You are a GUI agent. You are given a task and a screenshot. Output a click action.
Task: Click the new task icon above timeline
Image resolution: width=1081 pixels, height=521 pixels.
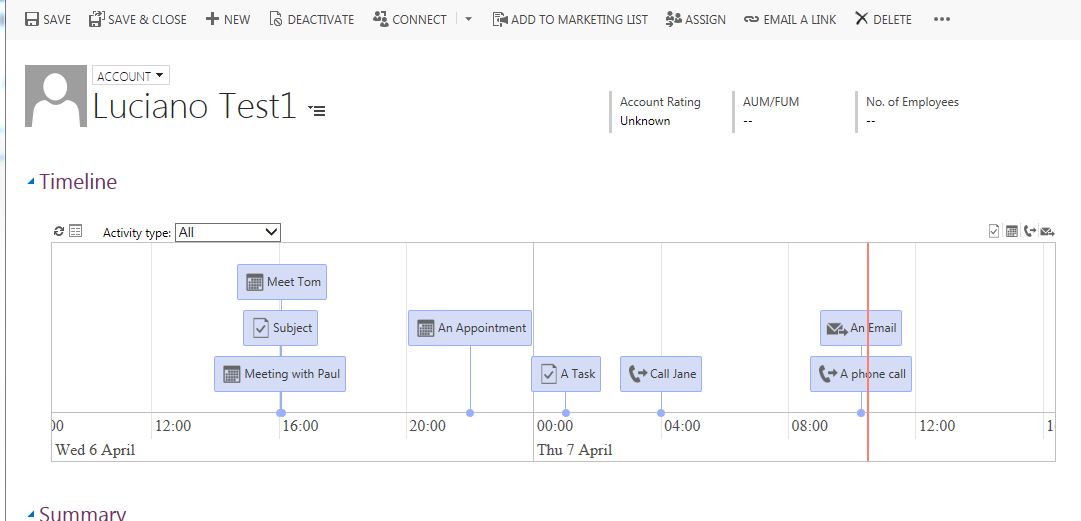[x=993, y=231]
